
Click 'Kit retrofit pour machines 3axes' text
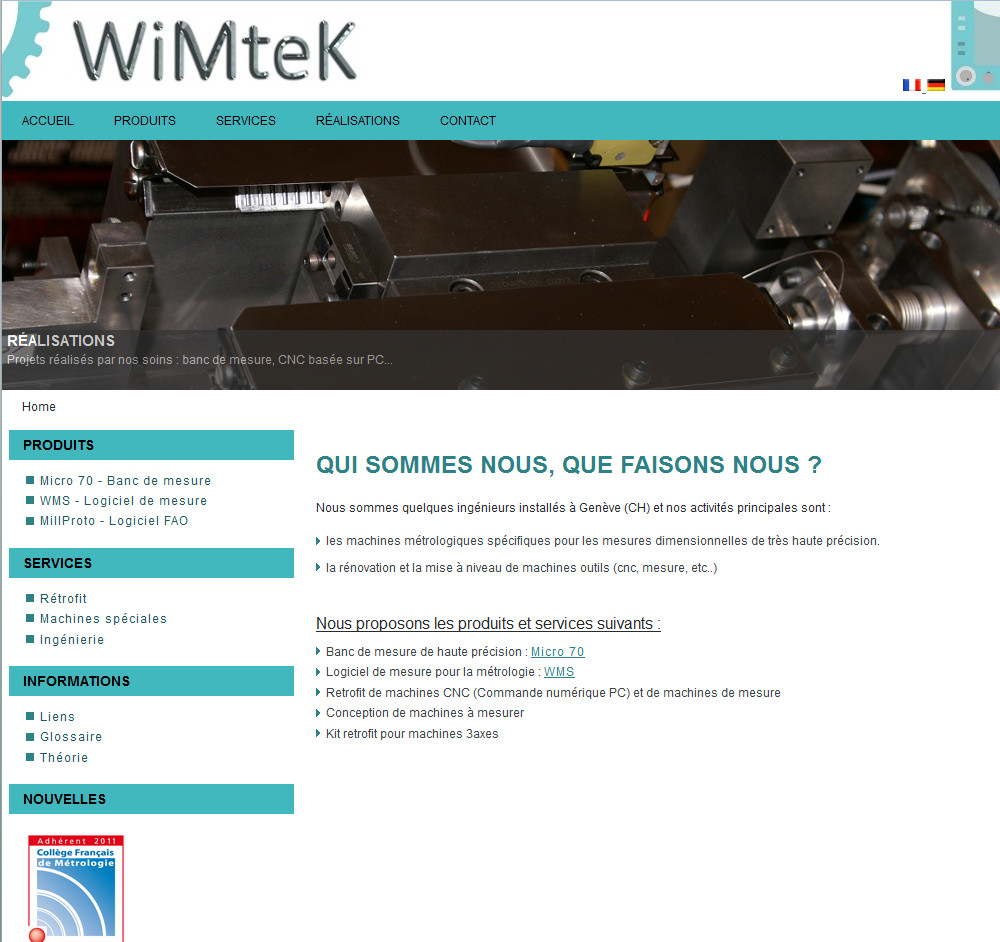point(412,733)
